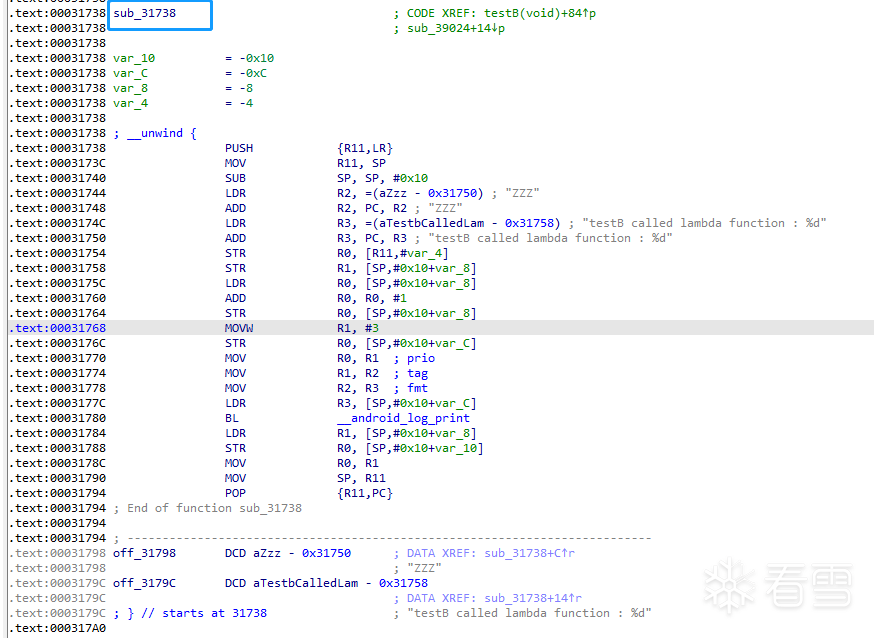Click the prio parameter comment
The image size is (874, 638).
421,359
